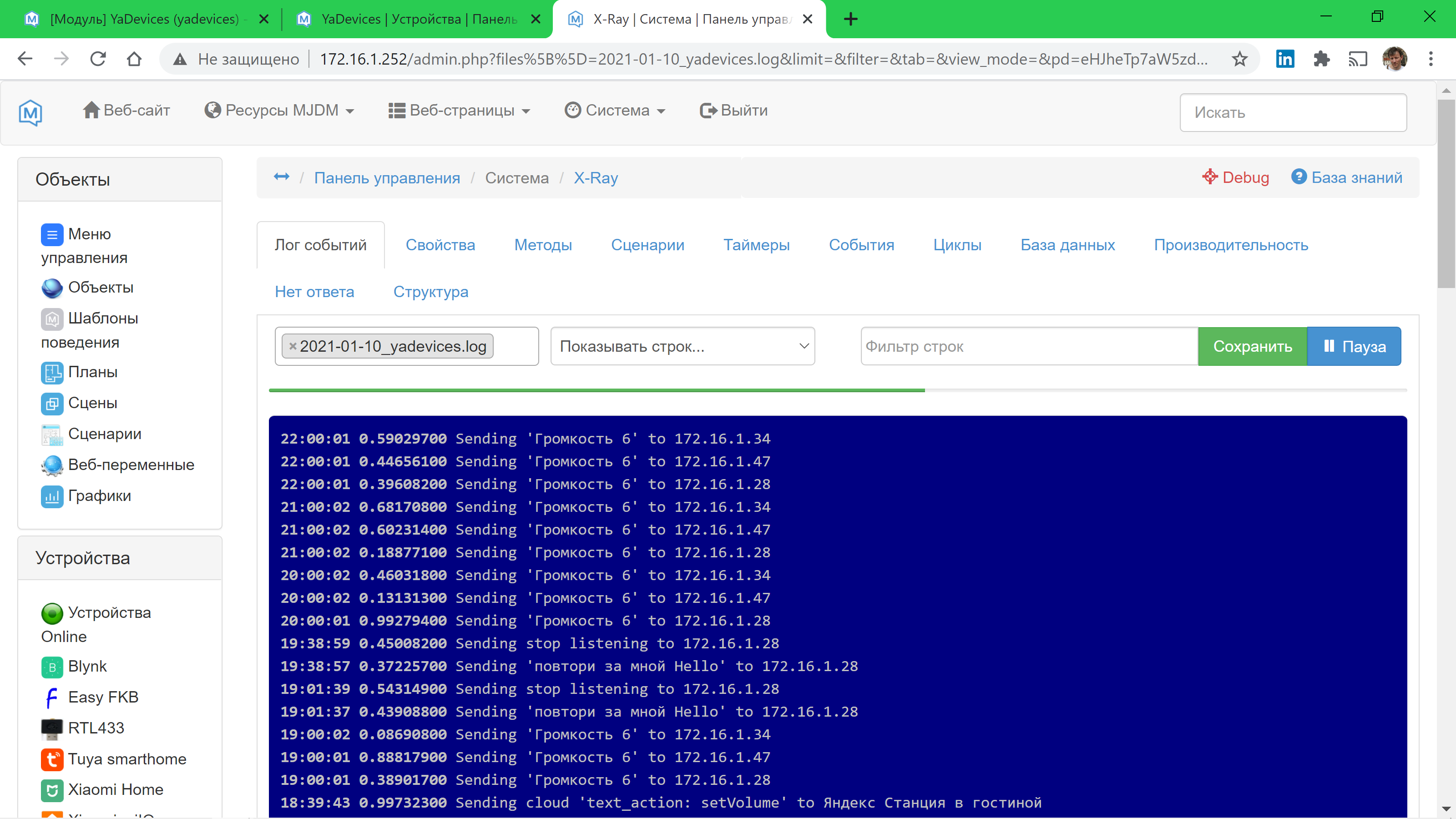Click the MajorDoMo logo
The height and width of the screenshot is (819, 1456).
(x=30, y=112)
